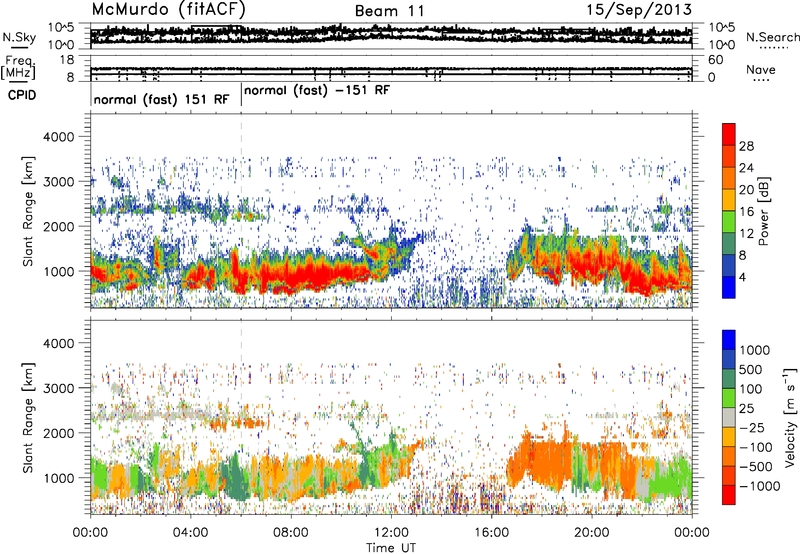
Task: Select the 2000 tick on power panel
Action: [58, 226]
